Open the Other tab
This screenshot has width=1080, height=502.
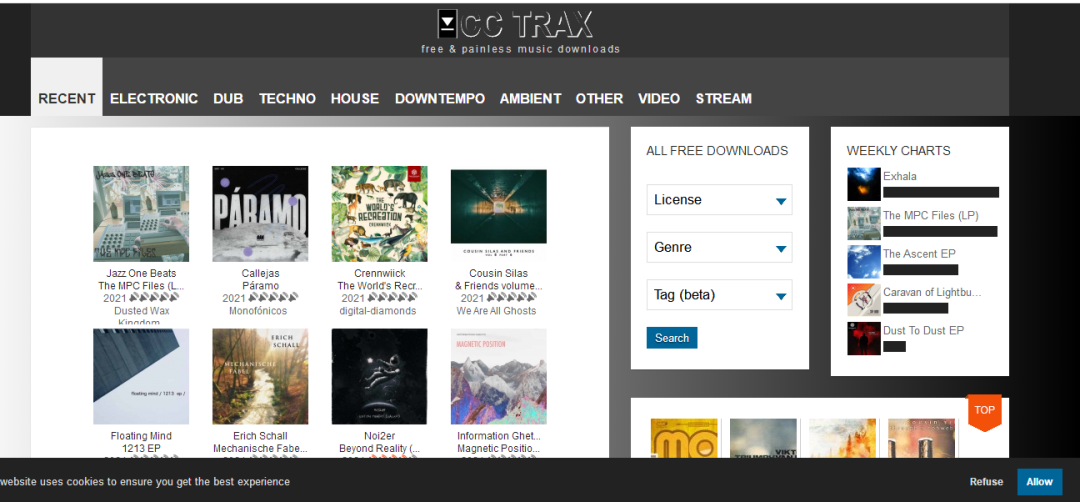(x=599, y=98)
